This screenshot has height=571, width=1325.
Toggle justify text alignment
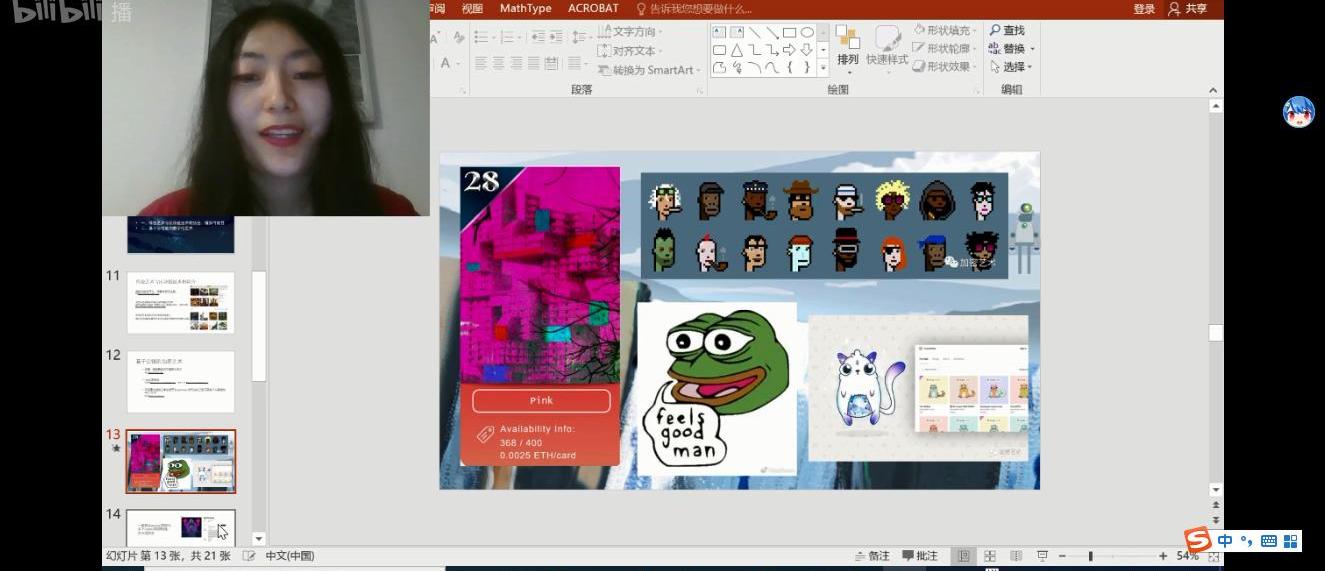533,63
